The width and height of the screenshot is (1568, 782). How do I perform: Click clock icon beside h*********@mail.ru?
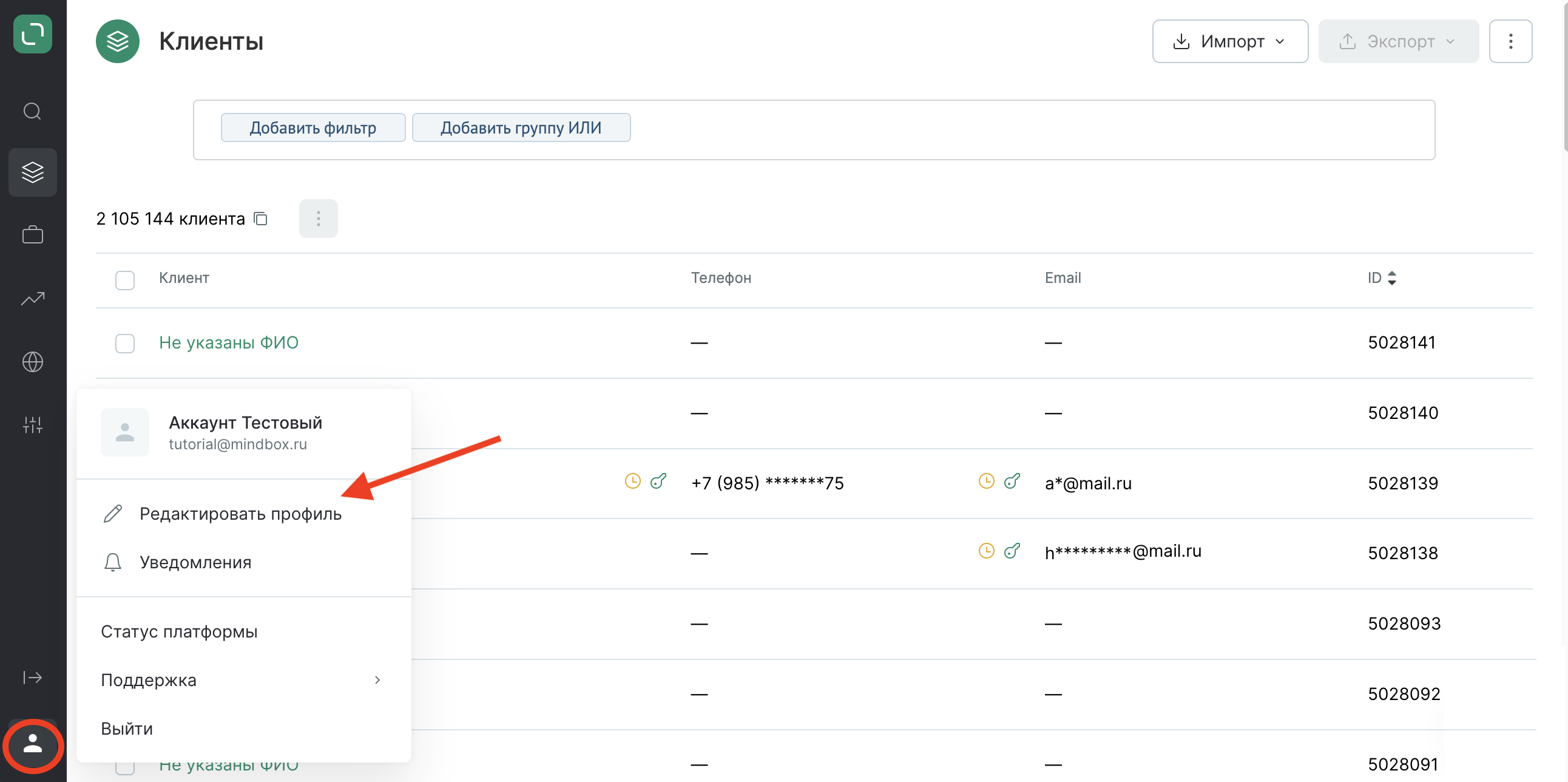987,551
